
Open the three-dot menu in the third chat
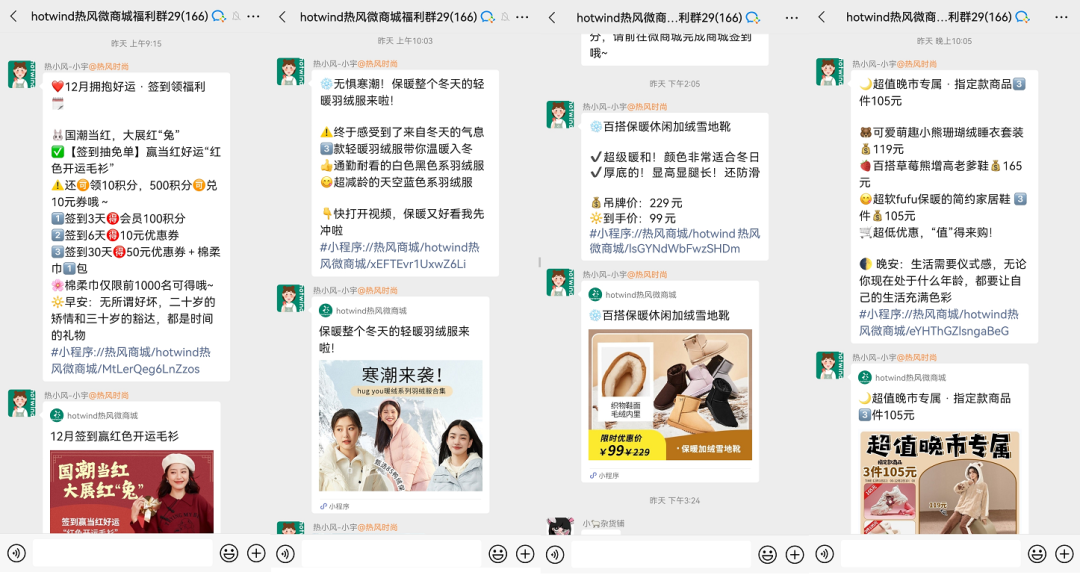tap(792, 17)
